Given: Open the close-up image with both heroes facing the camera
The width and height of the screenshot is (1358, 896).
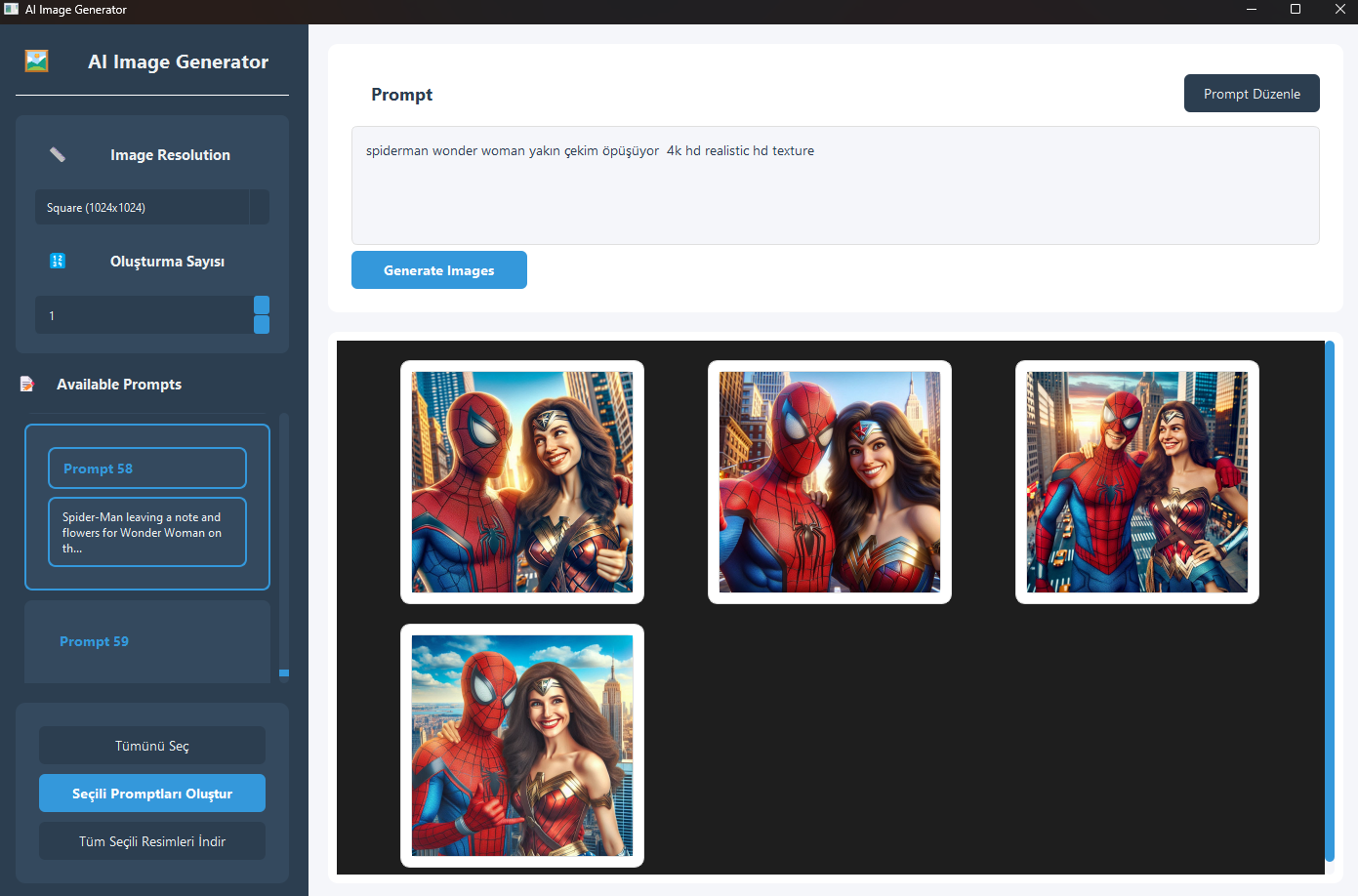Looking at the screenshot, I should 830,482.
